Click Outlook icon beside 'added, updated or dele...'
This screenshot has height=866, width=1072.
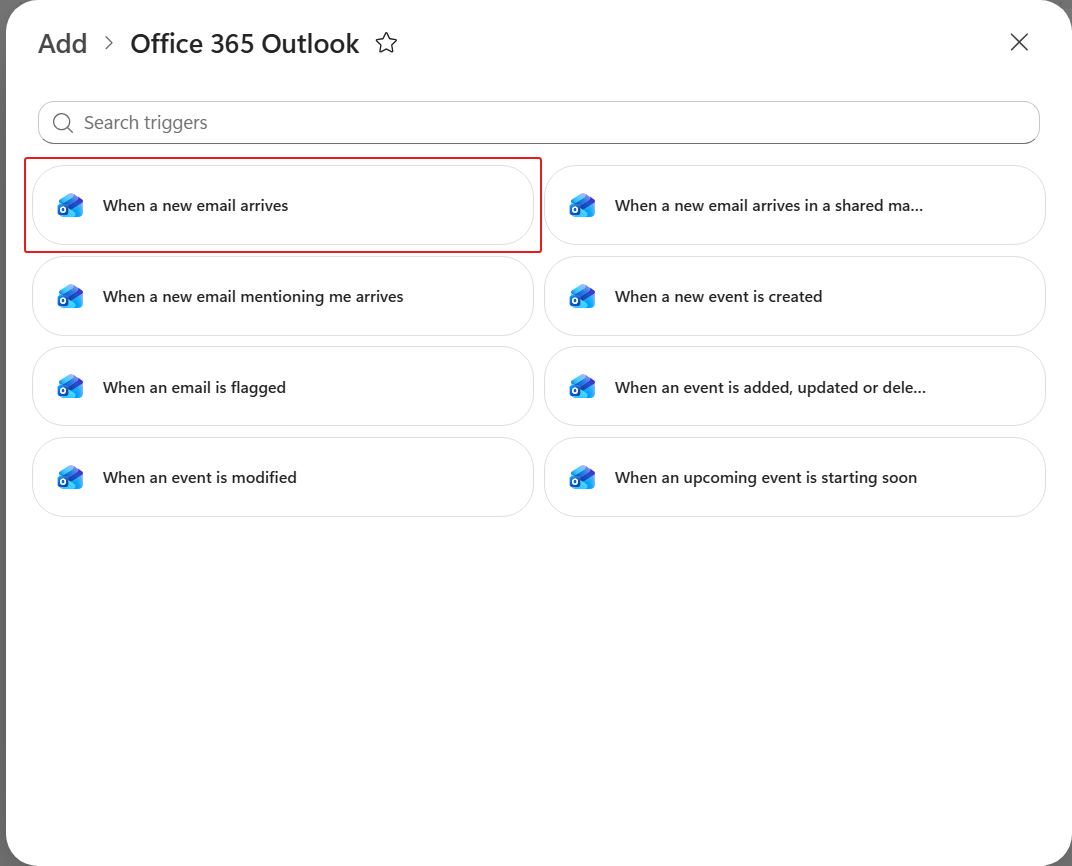tap(582, 386)
